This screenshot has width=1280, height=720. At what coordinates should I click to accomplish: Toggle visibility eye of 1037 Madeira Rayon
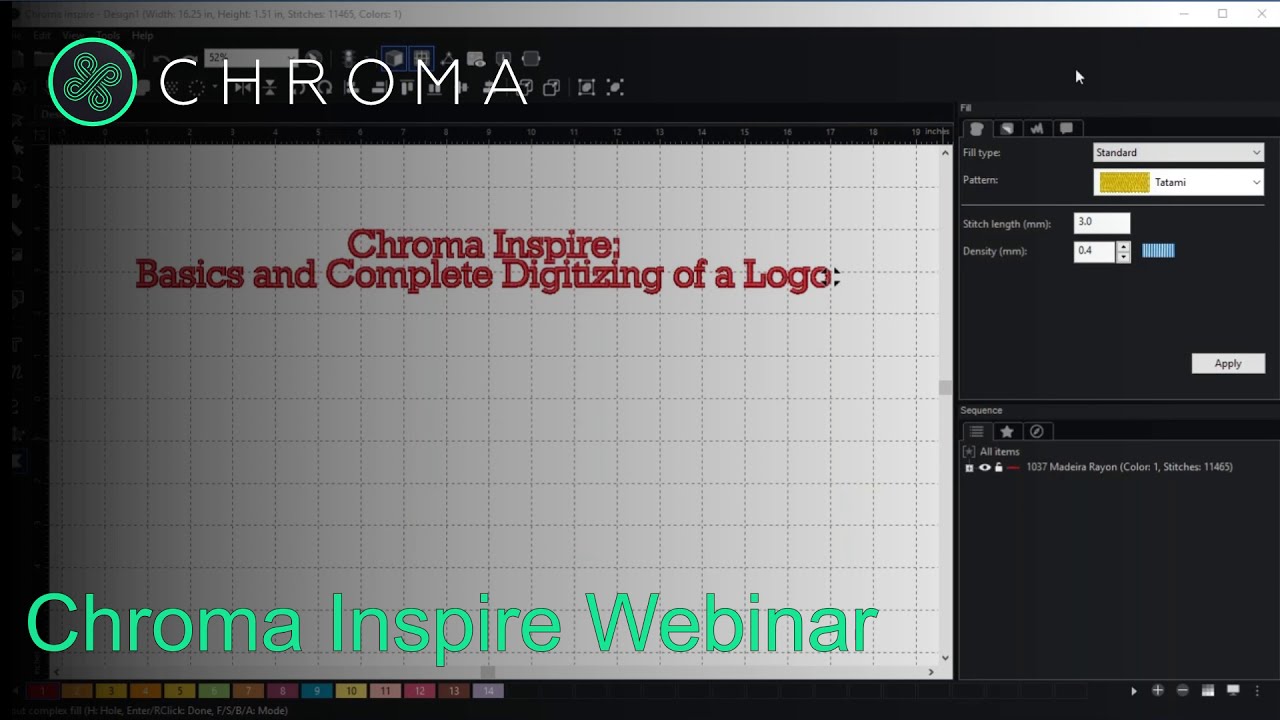tap(984, 467)
